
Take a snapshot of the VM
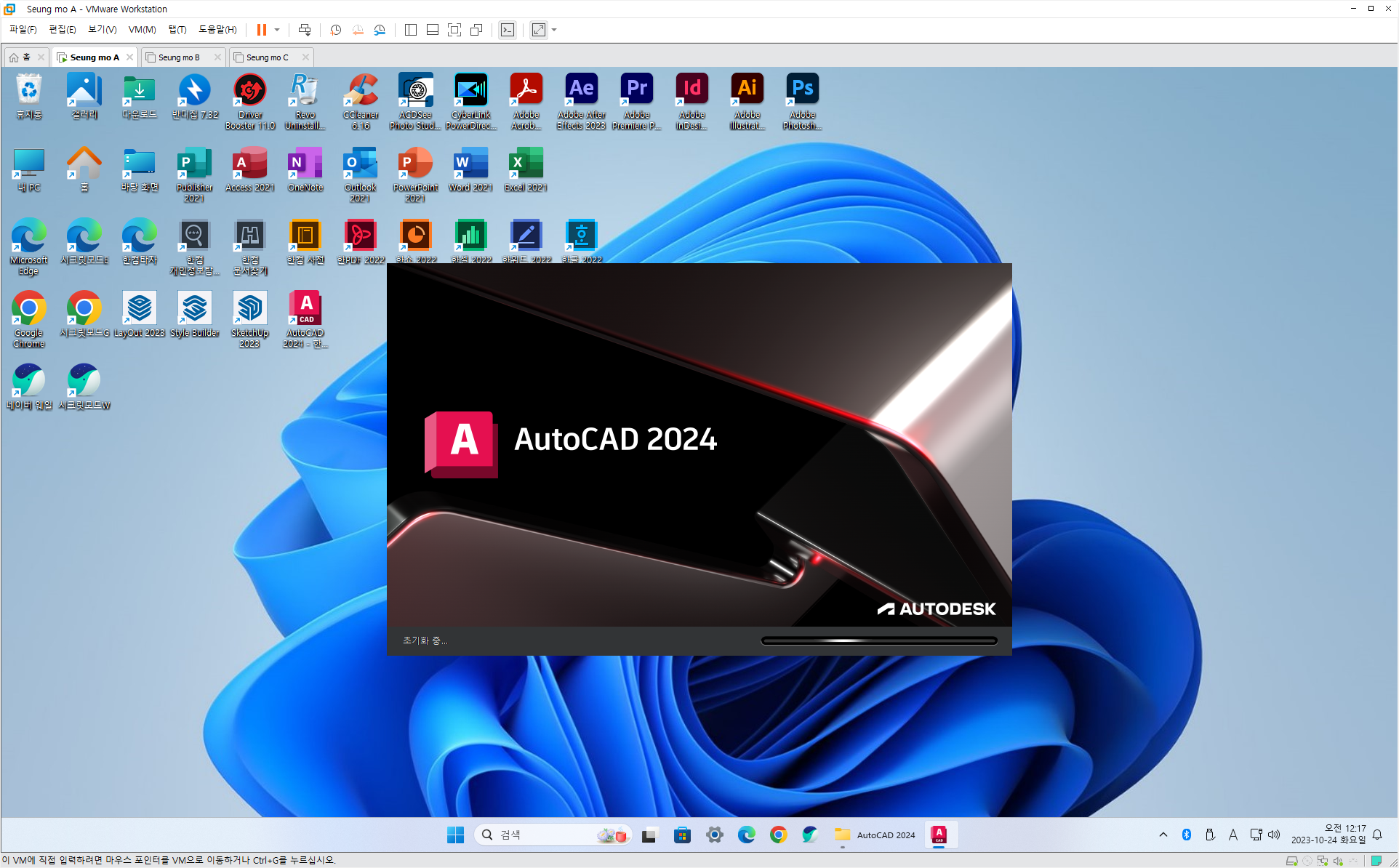click(335, 30)
